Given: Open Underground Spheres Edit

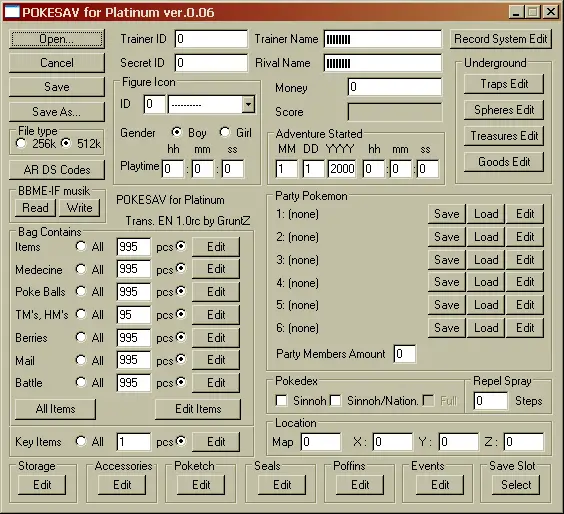Looking at the screenshot, I should click(x=504, y=110).
